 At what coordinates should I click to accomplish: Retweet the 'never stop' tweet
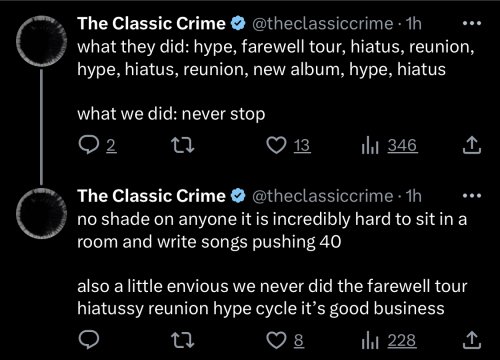click(x=182, y=146)
